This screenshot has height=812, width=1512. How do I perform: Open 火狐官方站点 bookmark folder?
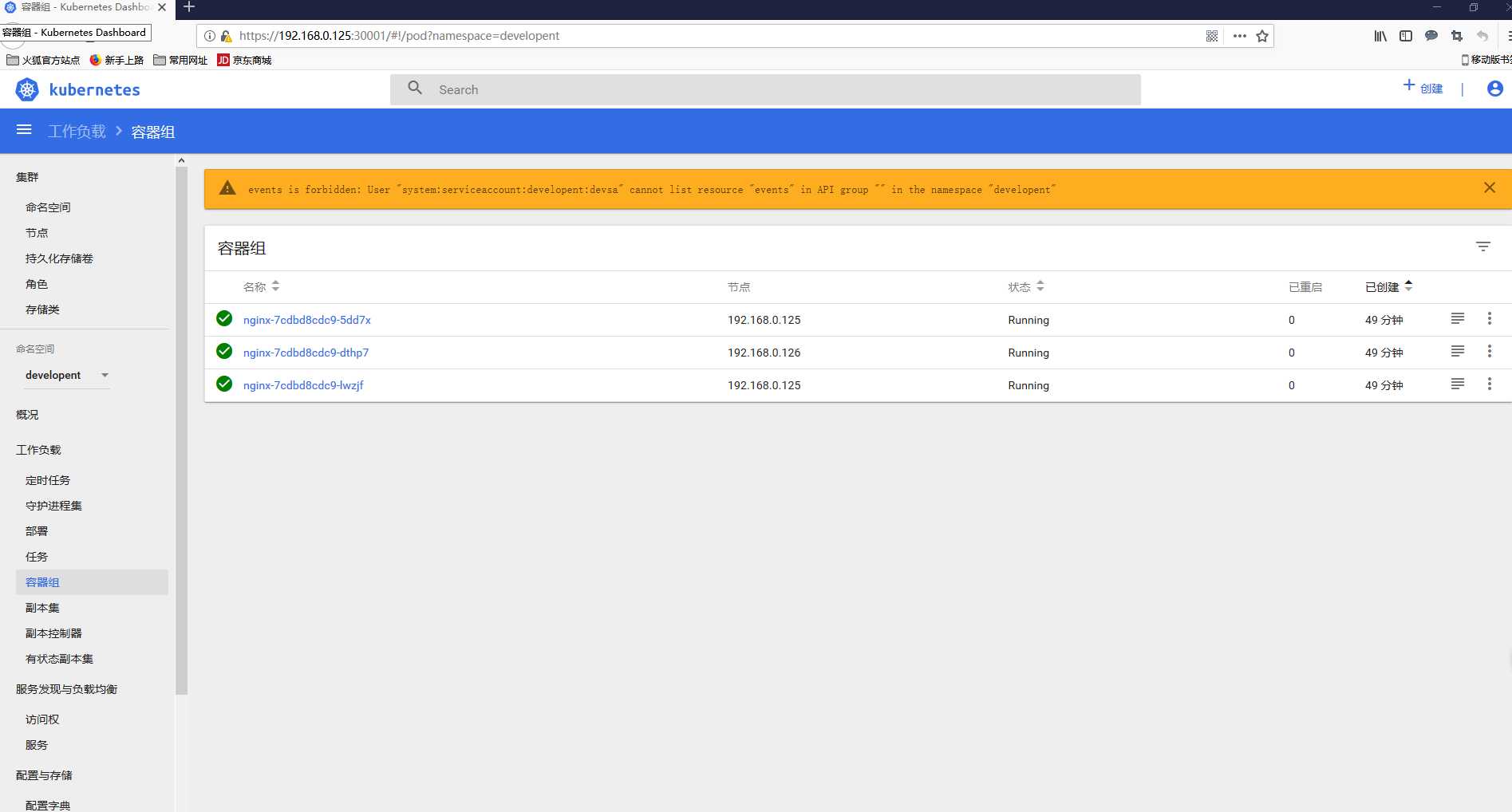43,60
